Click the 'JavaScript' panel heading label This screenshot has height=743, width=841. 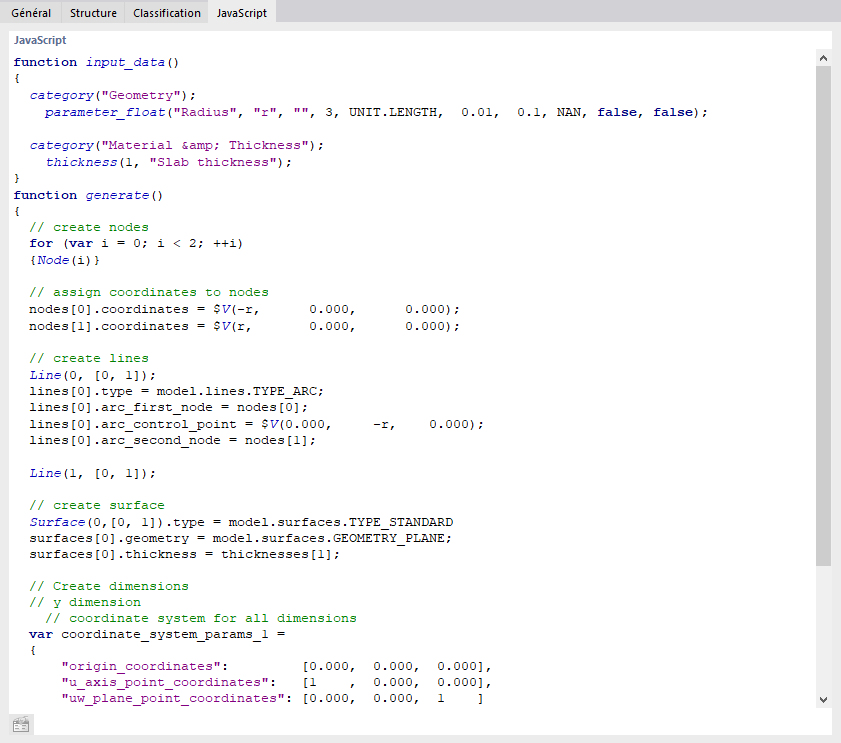pyautogui.click(x=40, y=40)
